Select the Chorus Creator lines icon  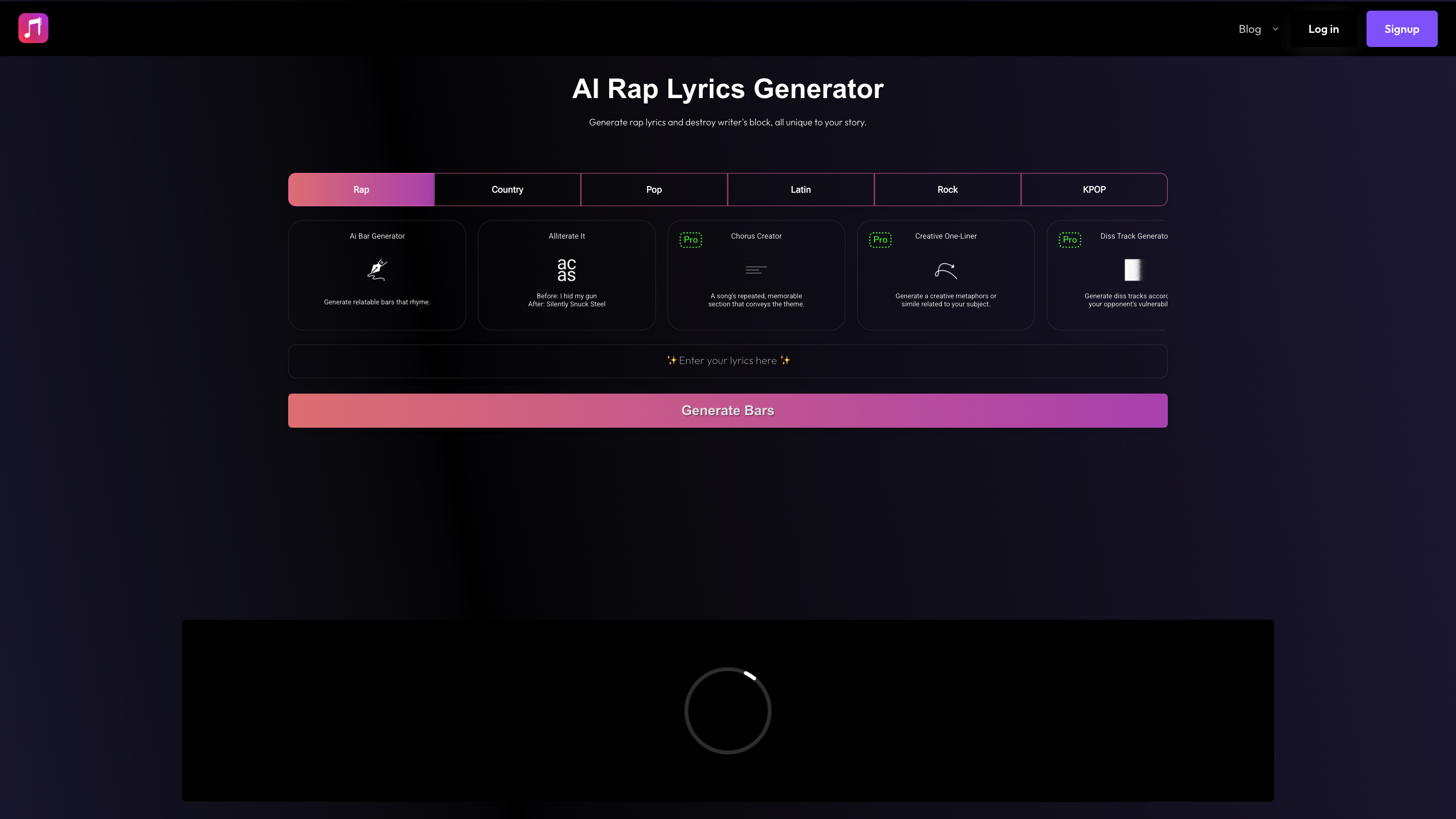point(756,269)
